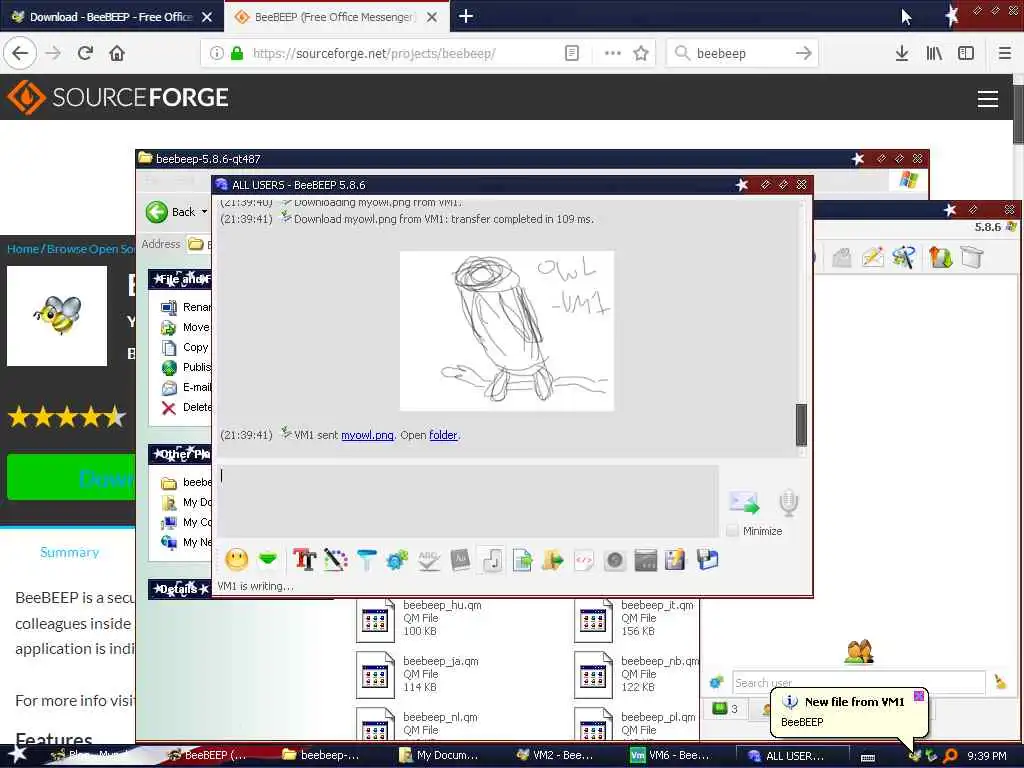Screen dimensions: 1024x768
Task: Open the emoticon picker in BeeBEEP chat
Action: (x=236, y=560)
